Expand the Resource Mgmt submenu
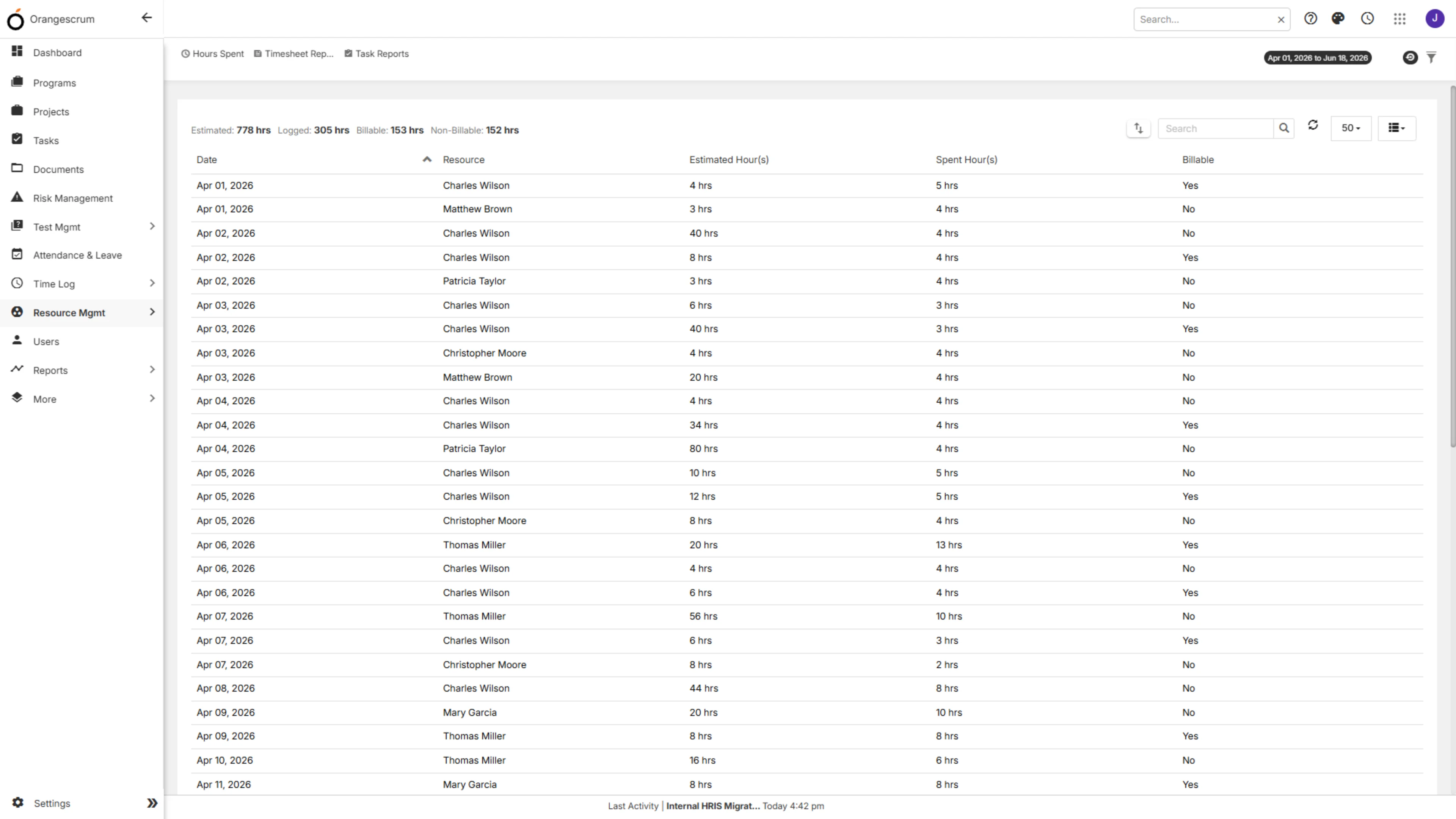The image size is (1456, 819). [152, 311]
